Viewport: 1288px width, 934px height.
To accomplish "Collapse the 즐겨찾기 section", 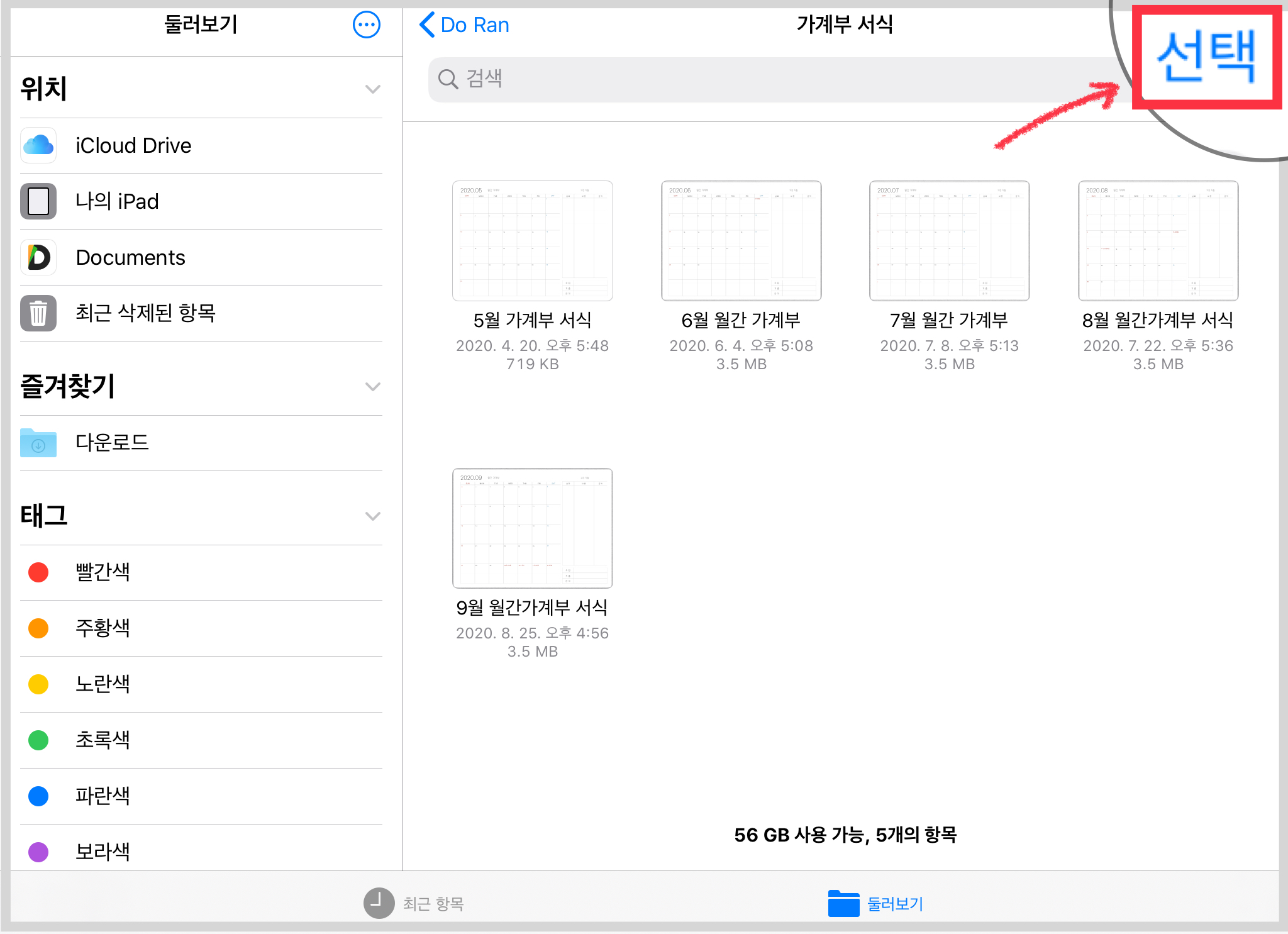I will click(x=372, y=386).
